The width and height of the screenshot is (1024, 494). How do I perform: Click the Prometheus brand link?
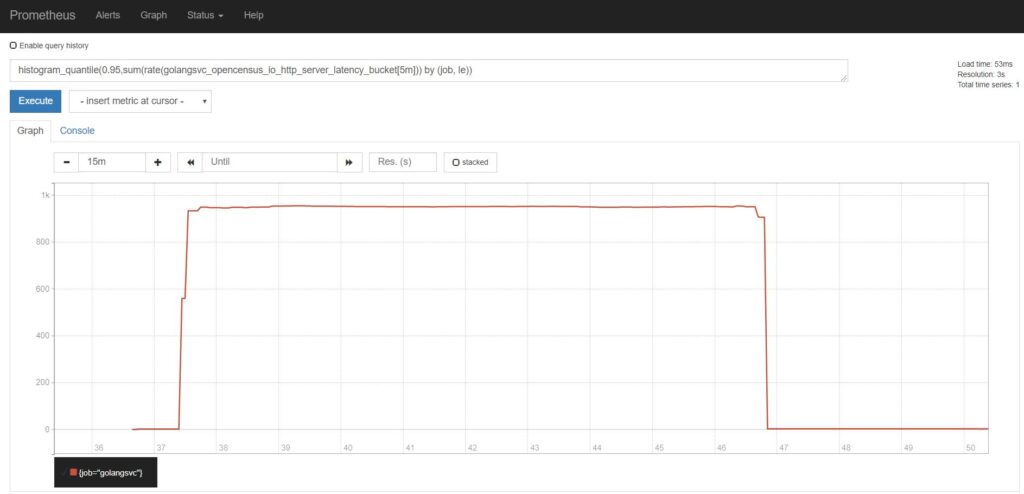42,16
